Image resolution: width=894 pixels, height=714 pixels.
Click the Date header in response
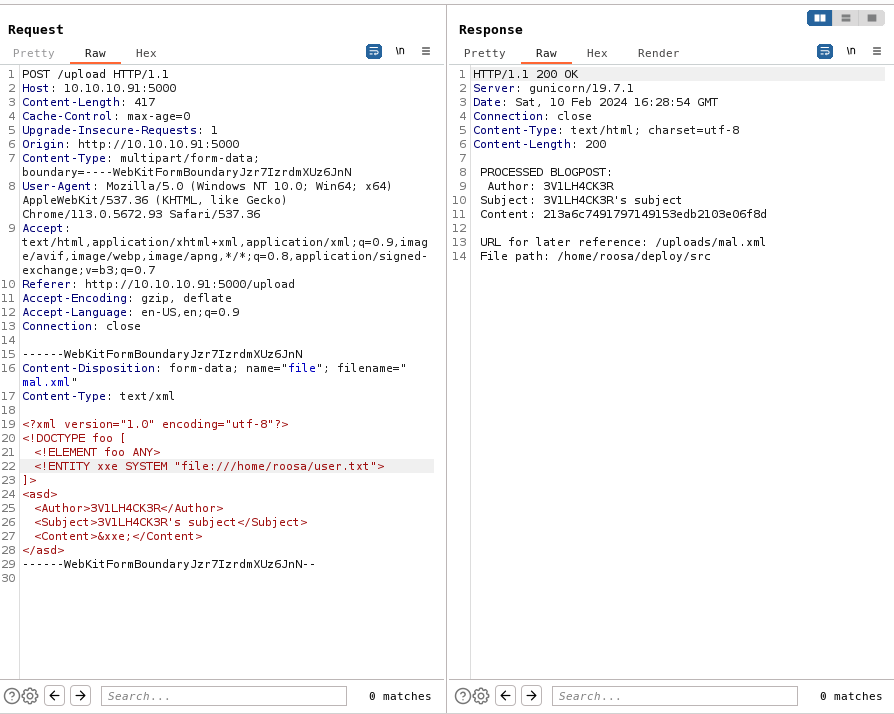[x=595, y=102]
